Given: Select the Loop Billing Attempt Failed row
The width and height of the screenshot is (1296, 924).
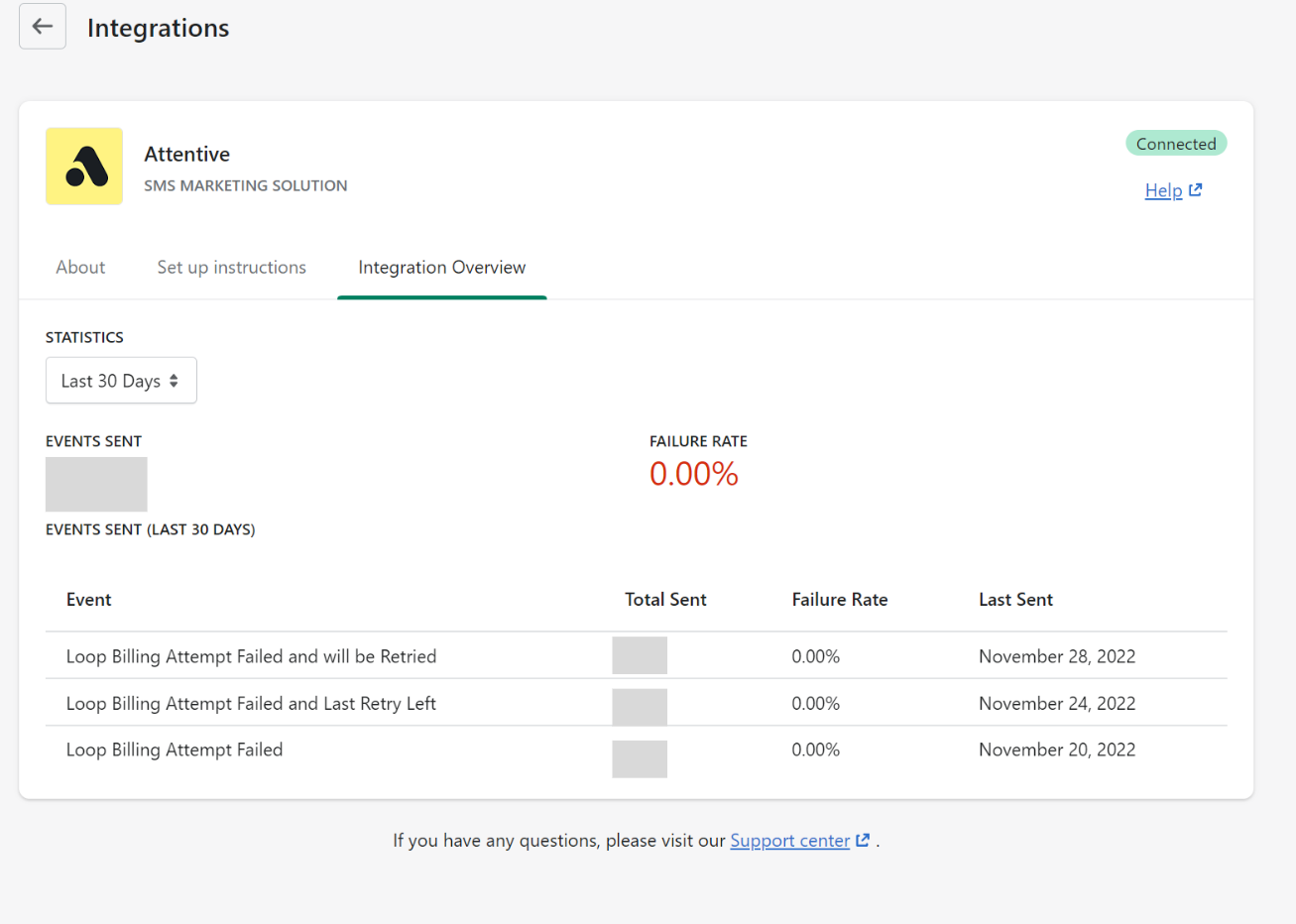Looking at the screenshot, I should coord(175,751).
